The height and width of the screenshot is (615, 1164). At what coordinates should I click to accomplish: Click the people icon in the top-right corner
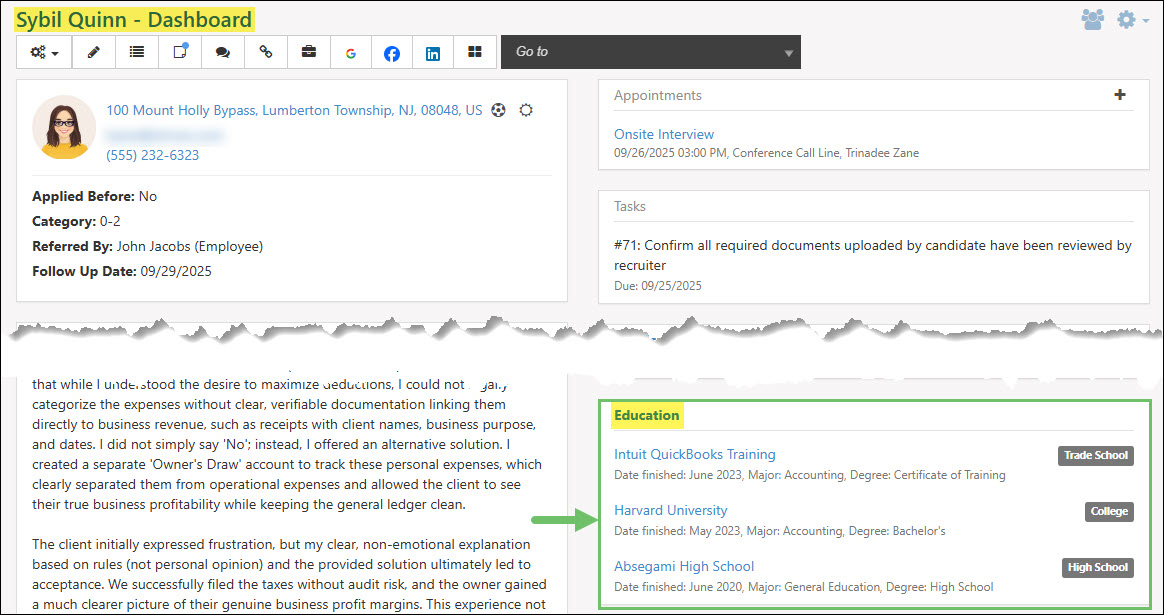click(1093, 19)
